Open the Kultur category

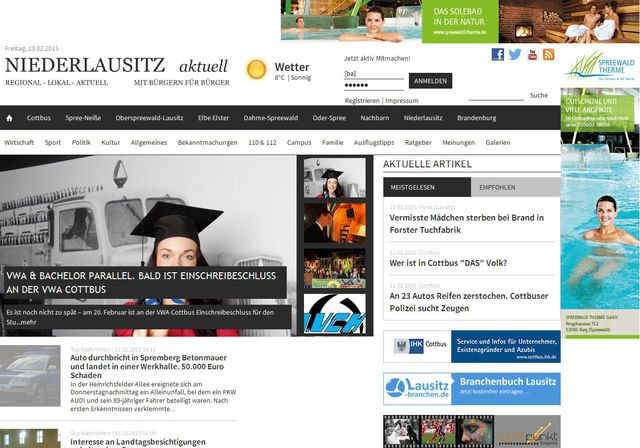(111, 142)
